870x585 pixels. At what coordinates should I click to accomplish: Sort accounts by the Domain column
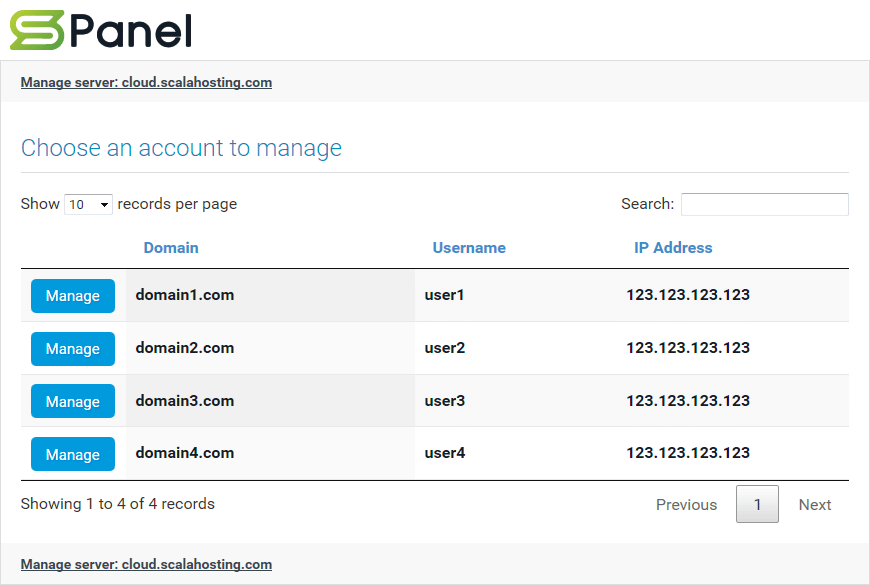click(171, 247)
